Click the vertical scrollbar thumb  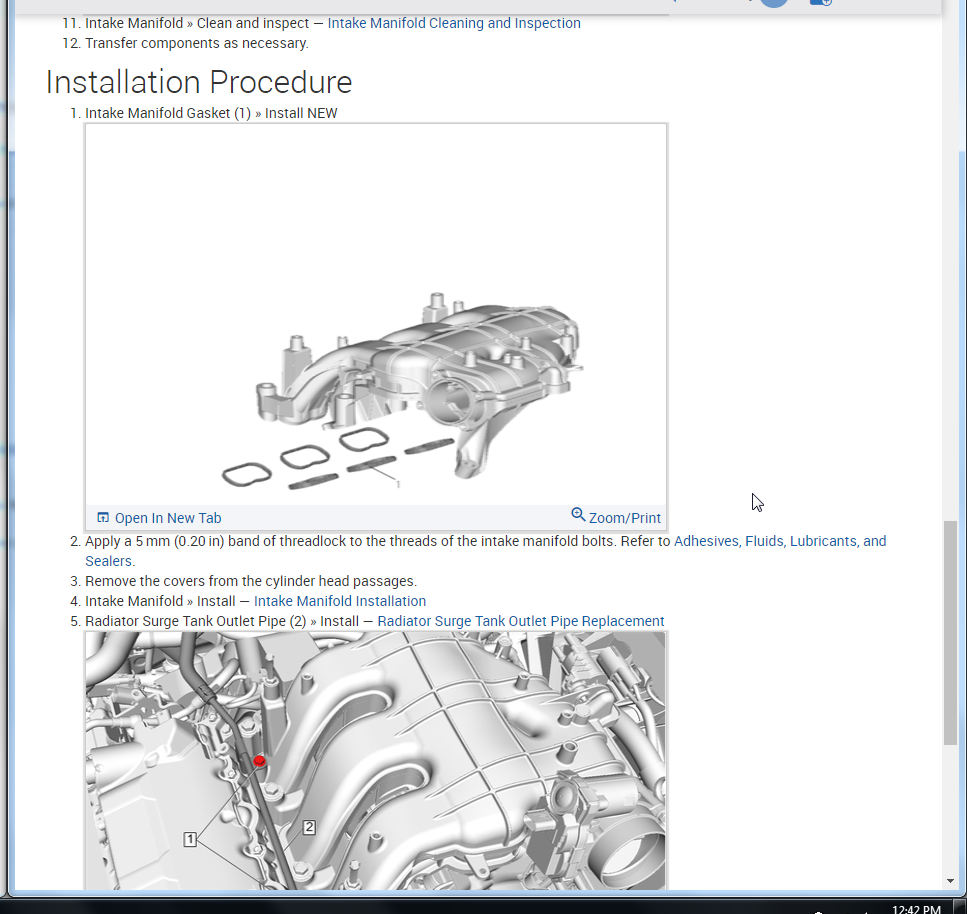coord(950,632)
